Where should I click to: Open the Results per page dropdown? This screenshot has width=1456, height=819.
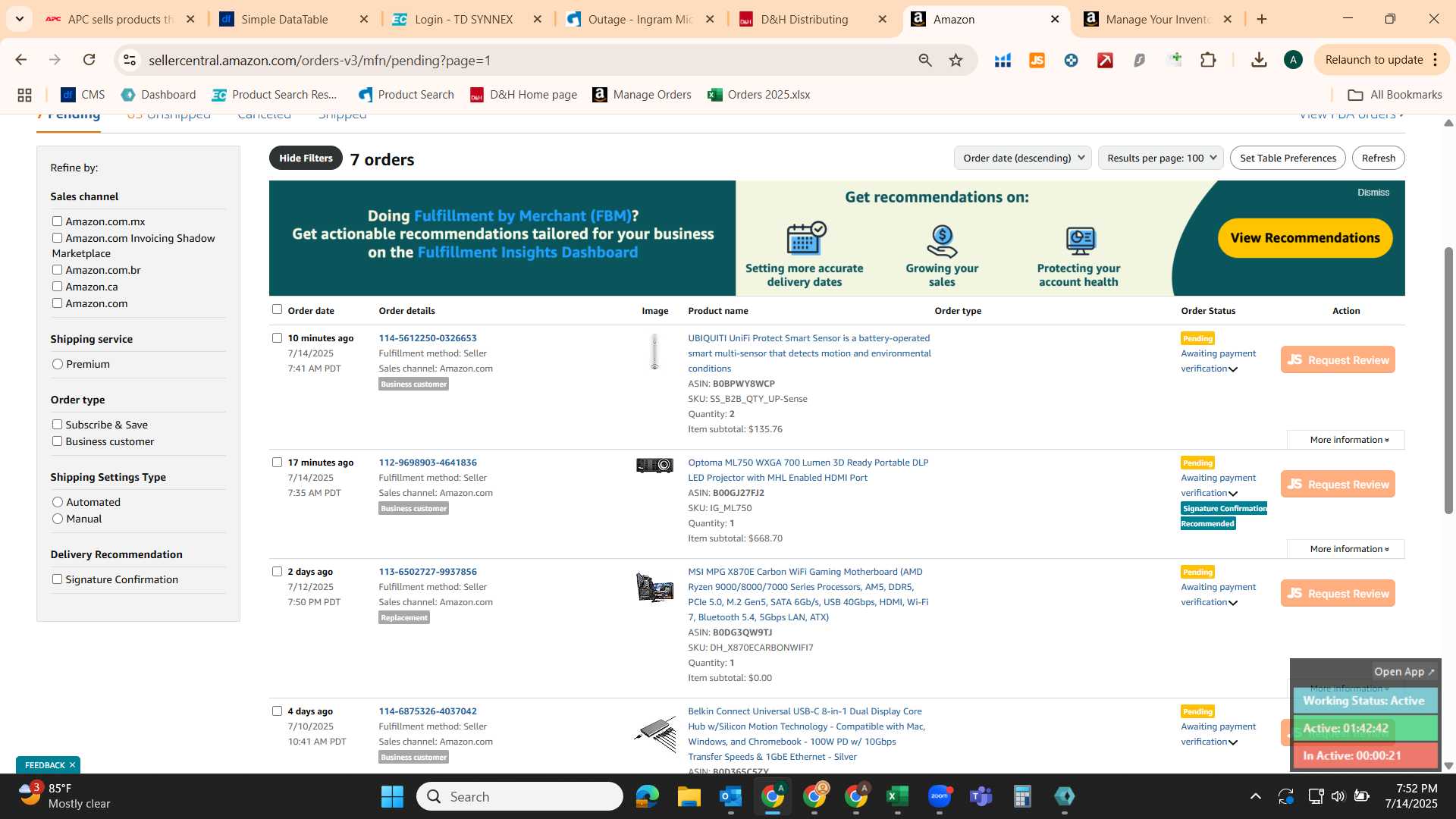1160,158
